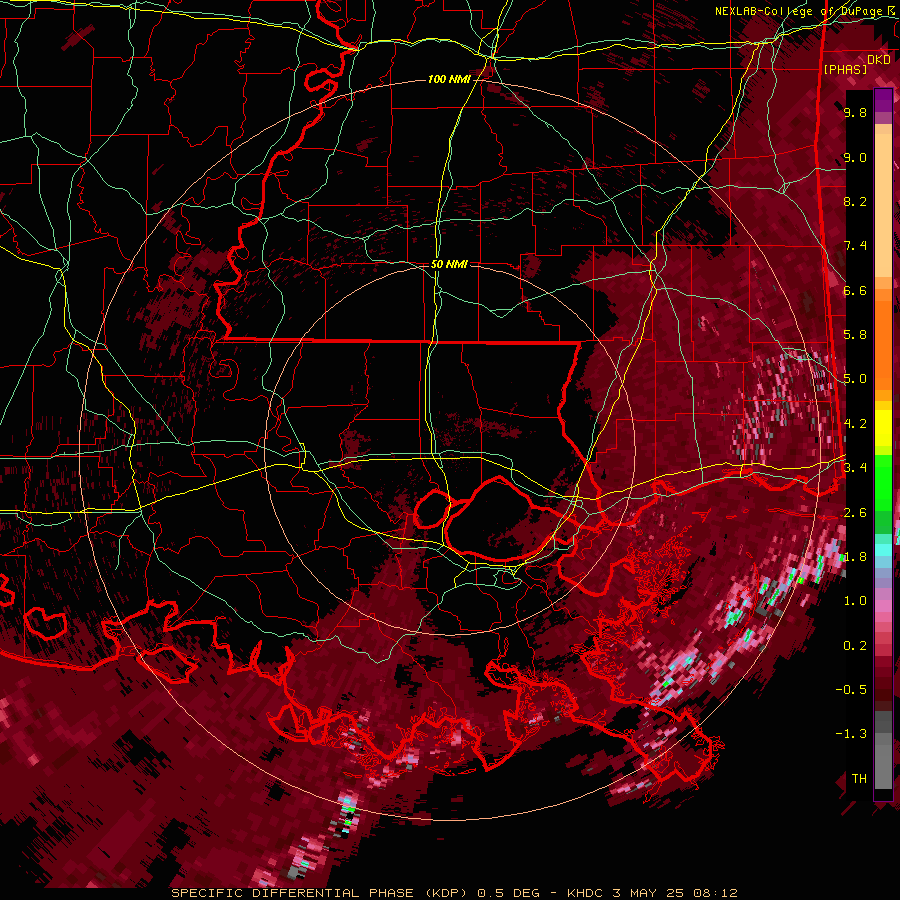900x900 pixels.
Task: Click the yellow segment of the color bar
Action: (883, 428)
